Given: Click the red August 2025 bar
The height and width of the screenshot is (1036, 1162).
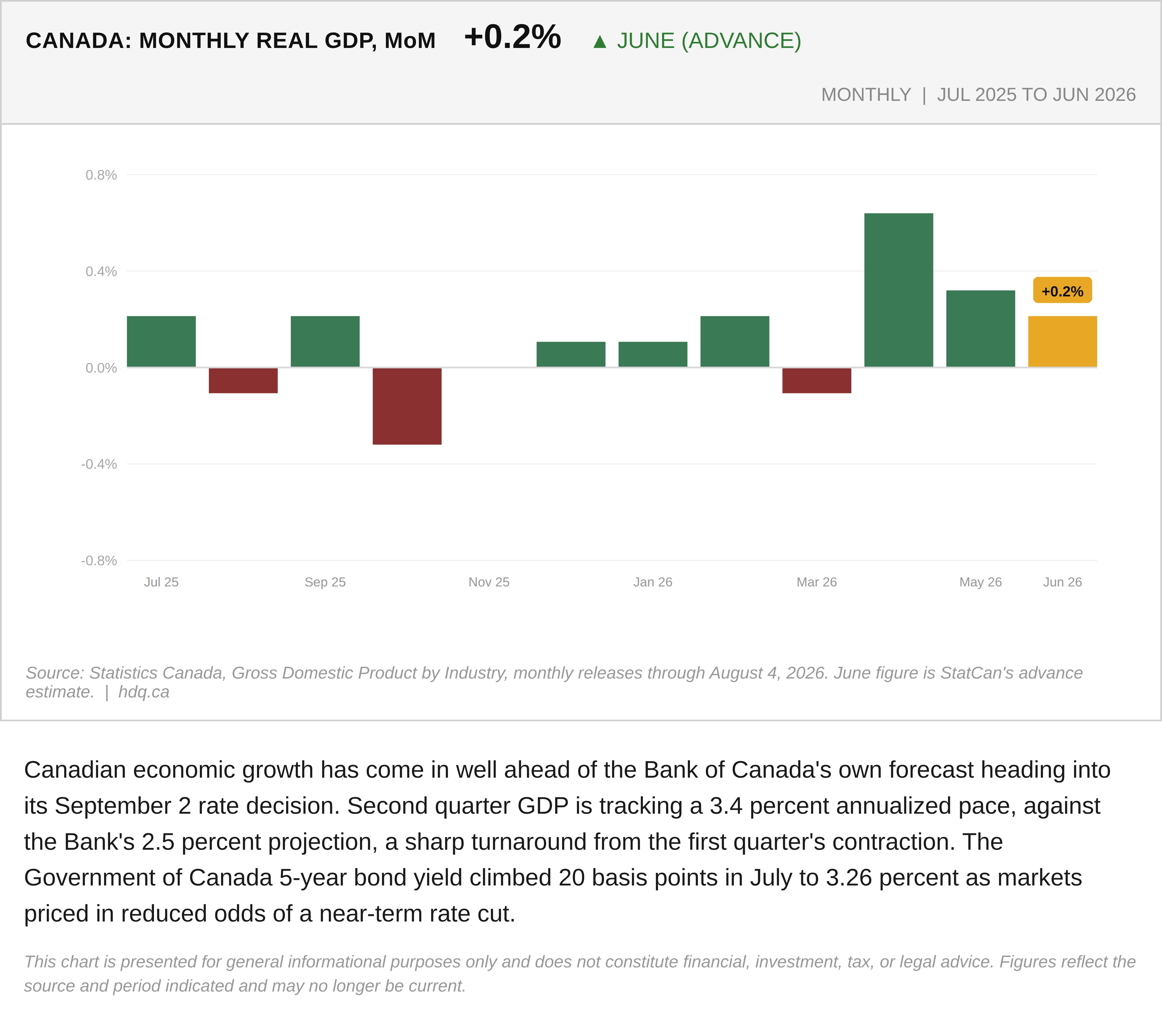Looking at the screenshot, I should 243,381.
